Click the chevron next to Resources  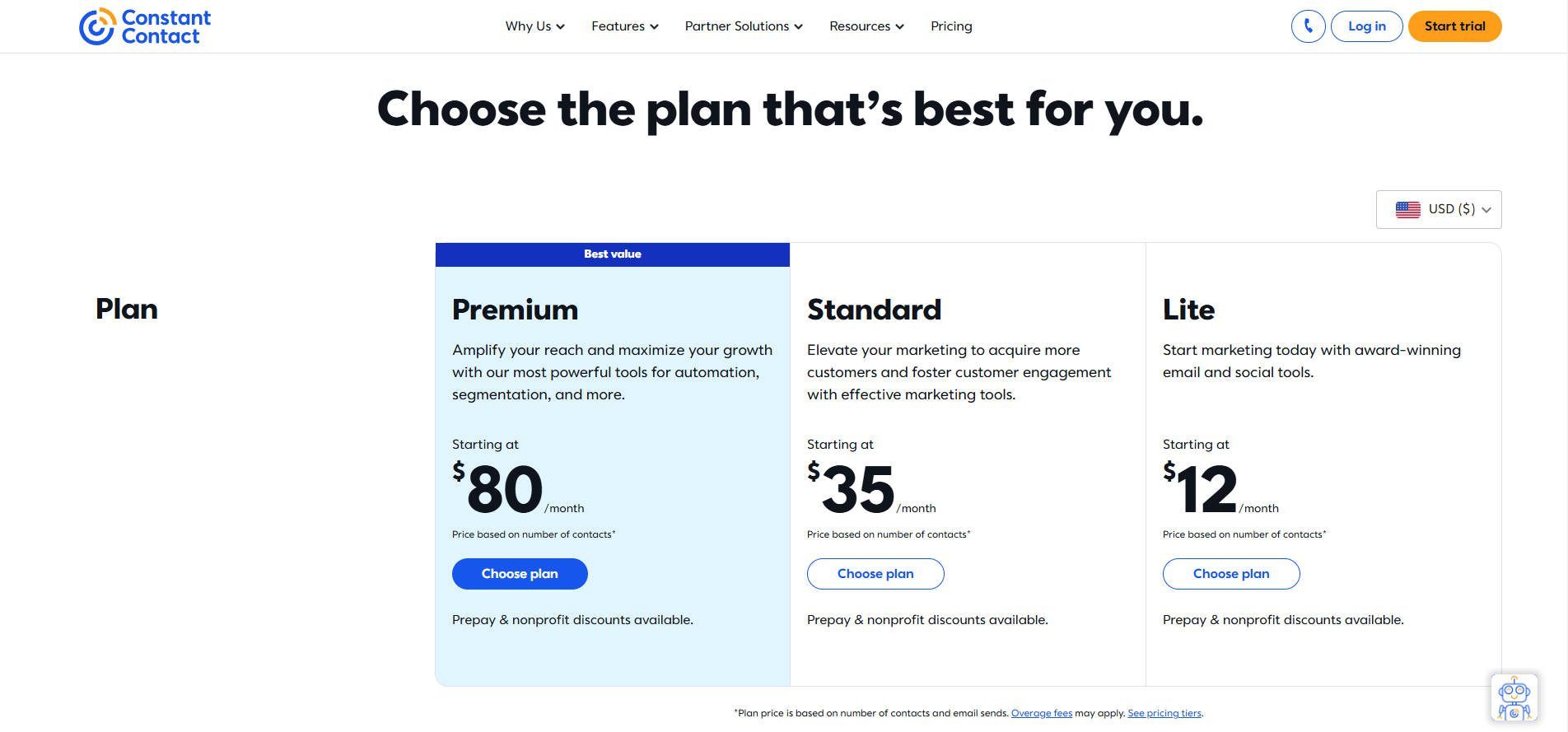pos(899,26)
